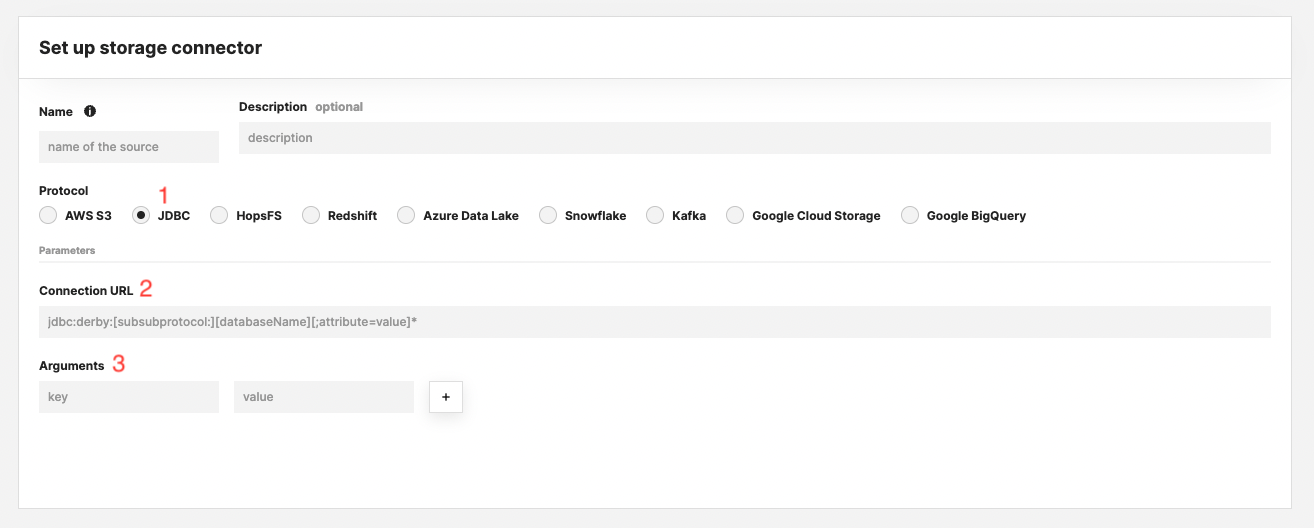This screenshot has height=528, width=1314.
Task: Pick the Redshift protocol radio button
Action: [311, 215]
